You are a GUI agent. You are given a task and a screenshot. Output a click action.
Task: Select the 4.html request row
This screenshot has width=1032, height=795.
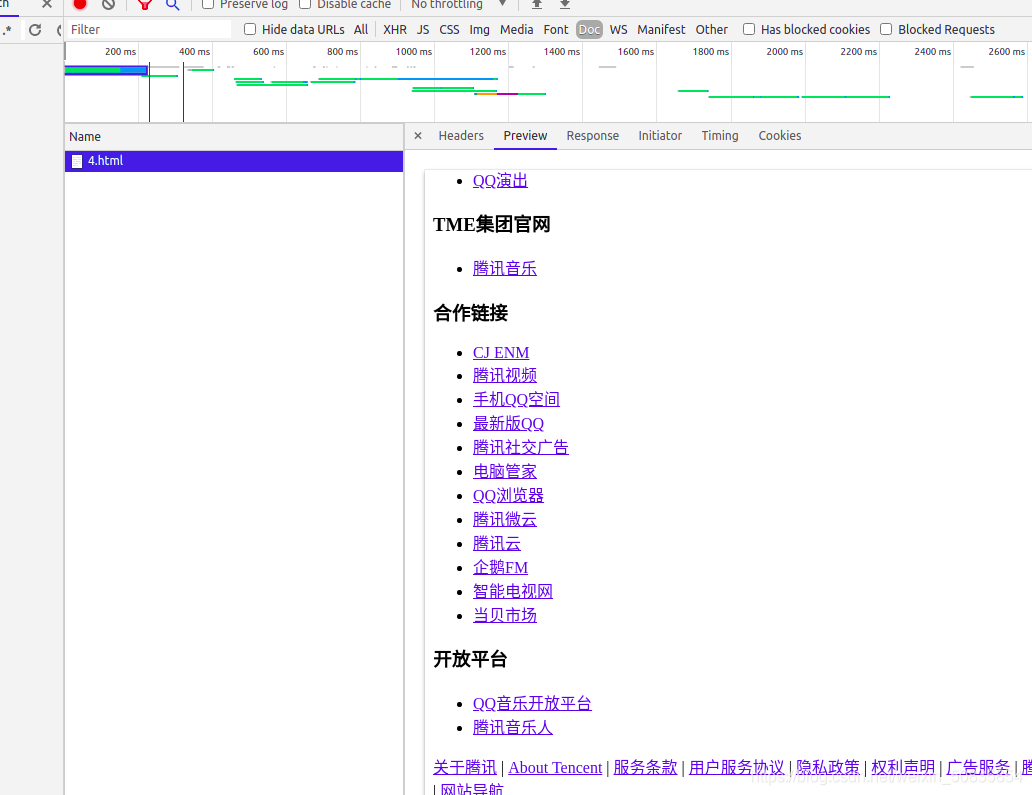point(234,161)
